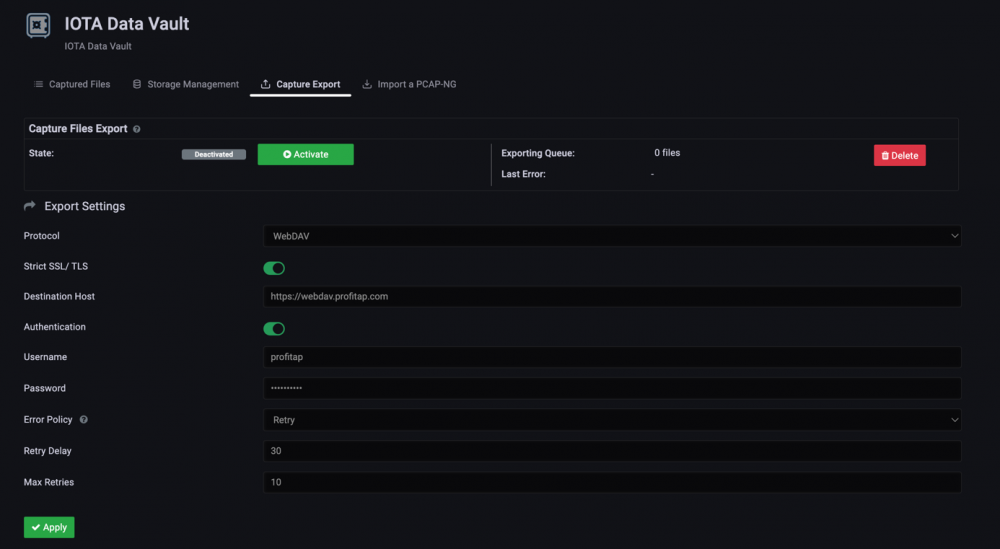Expand the Error Policy dropdown set to Retry
Viewport: 1000px width, 549px height.
click(x=611, y=420)
